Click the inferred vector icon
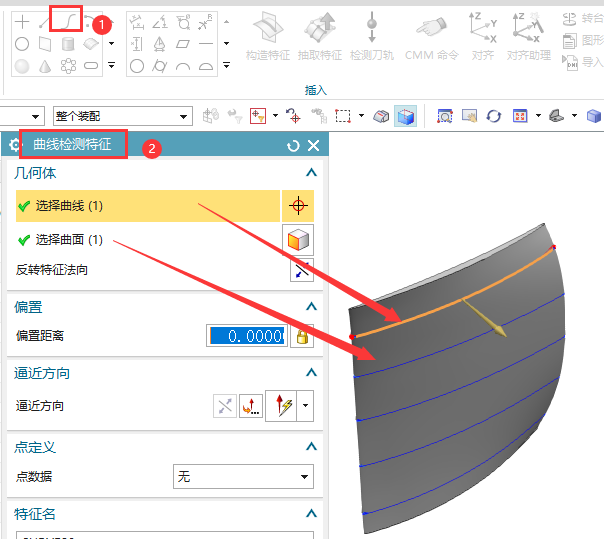Image resolution: width=604 pixels, height=539 pixels. click(x=282, y=405)
